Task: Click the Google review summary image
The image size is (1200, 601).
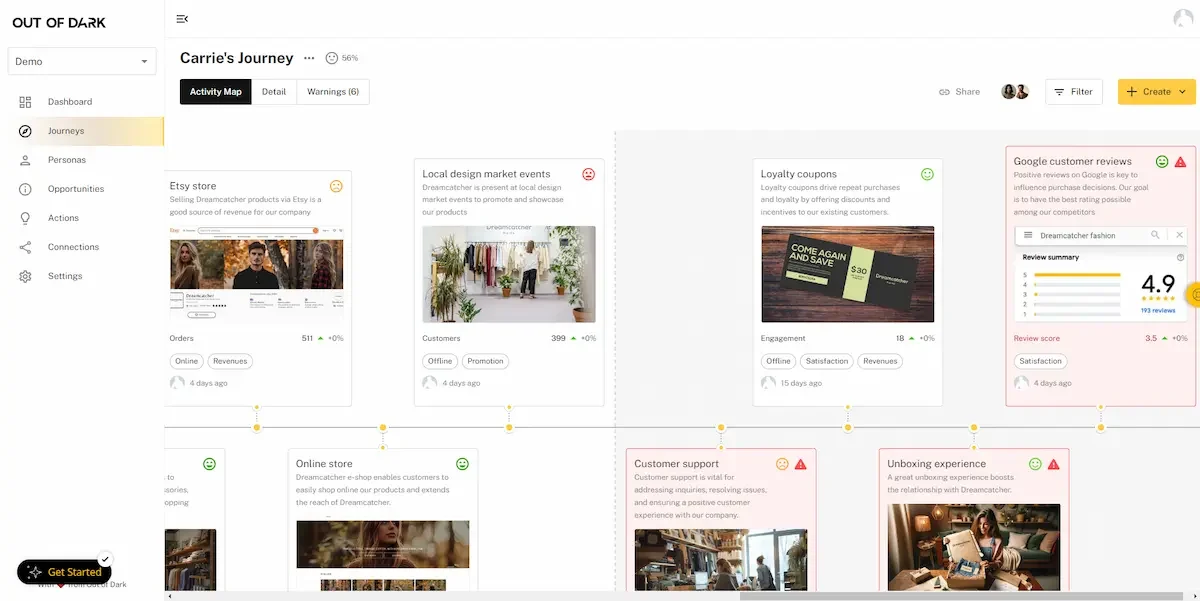Action: click(1101, 274)
